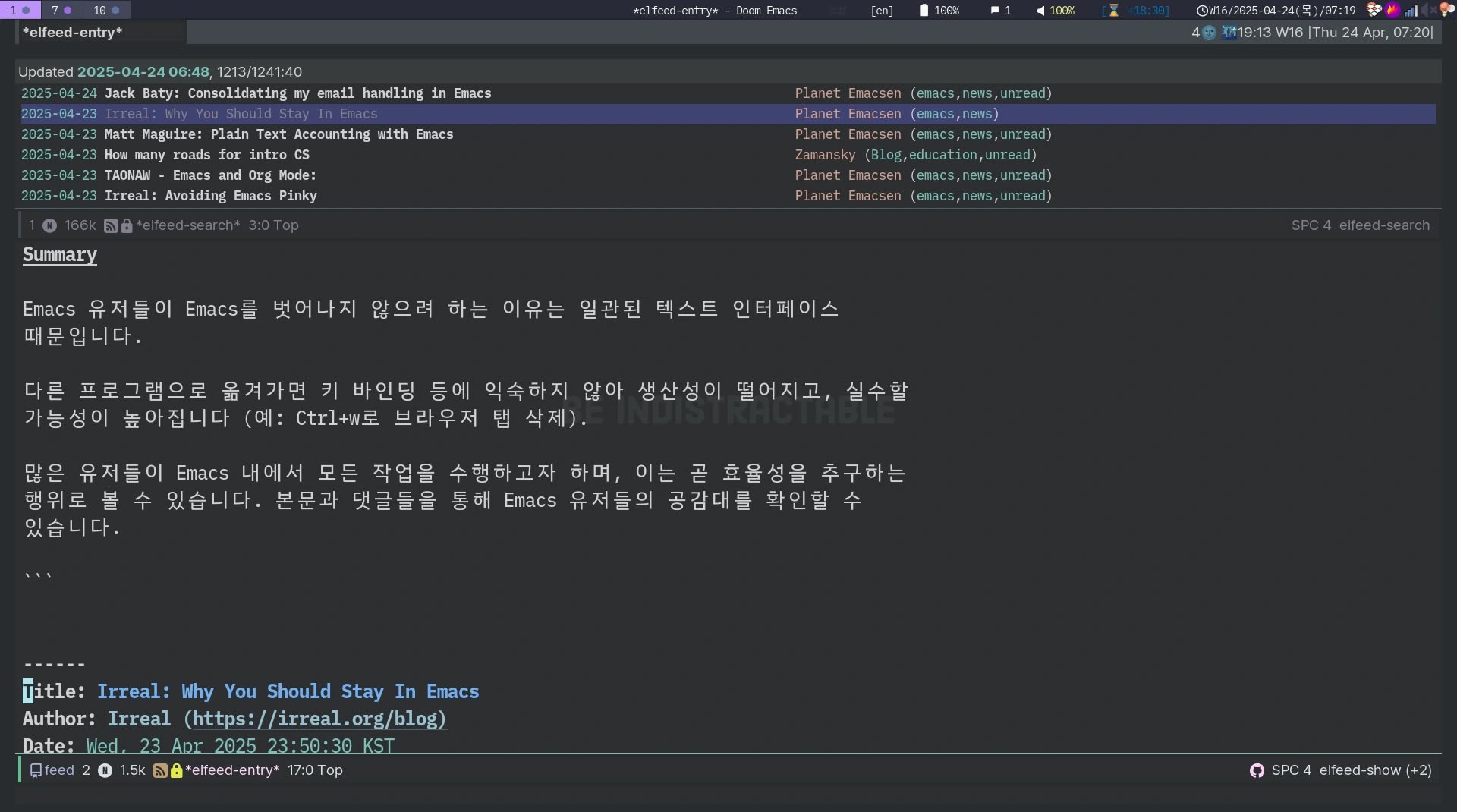
Task: Click the elfeed-search major mode label
Action: point(1383,225)
